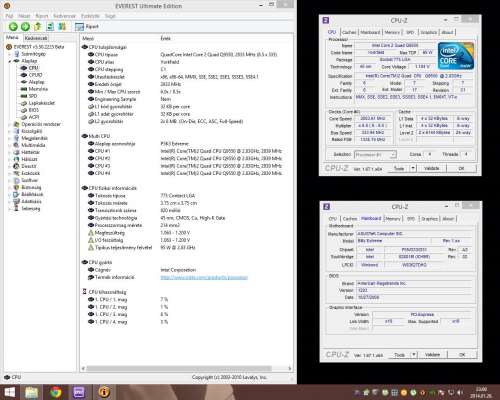Click OK in the top CPU-Z window
500x400 pixels.
(461, 168)
